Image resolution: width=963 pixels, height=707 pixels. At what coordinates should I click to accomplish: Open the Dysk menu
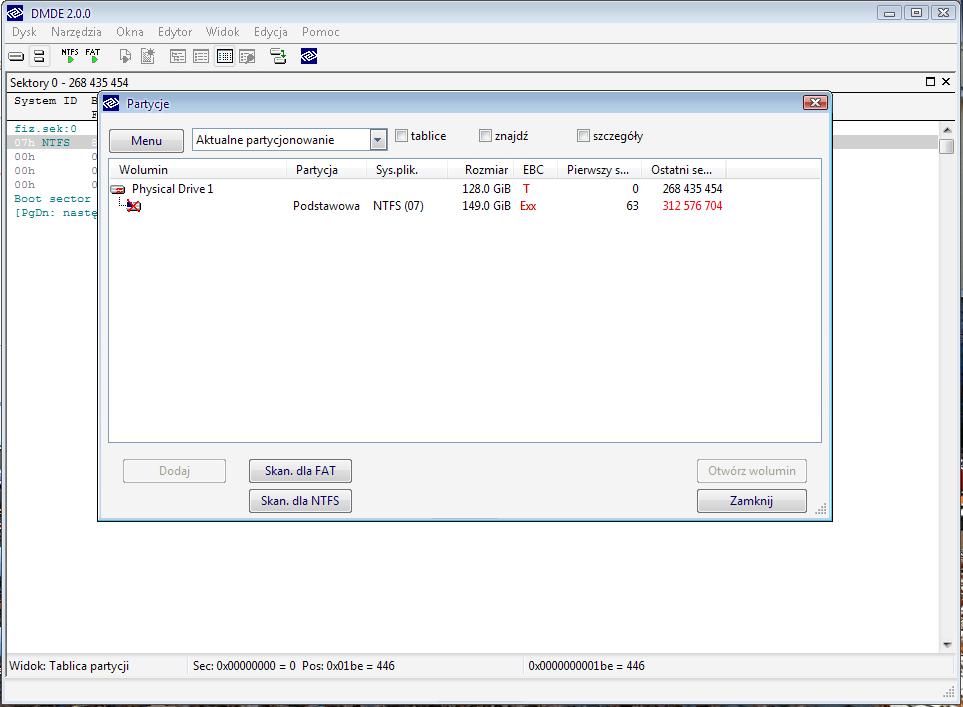tap(24, 32)
